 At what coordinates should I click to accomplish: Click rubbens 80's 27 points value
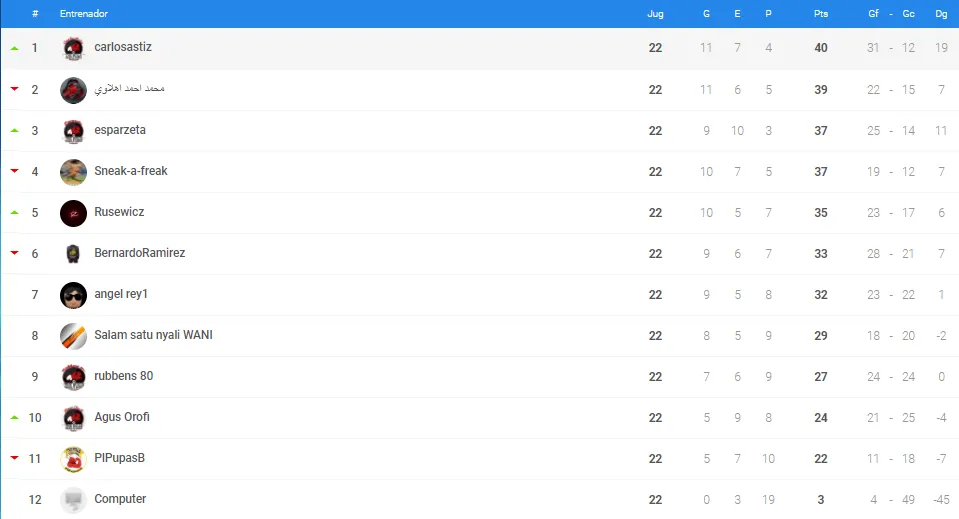[x=821, y=377]
